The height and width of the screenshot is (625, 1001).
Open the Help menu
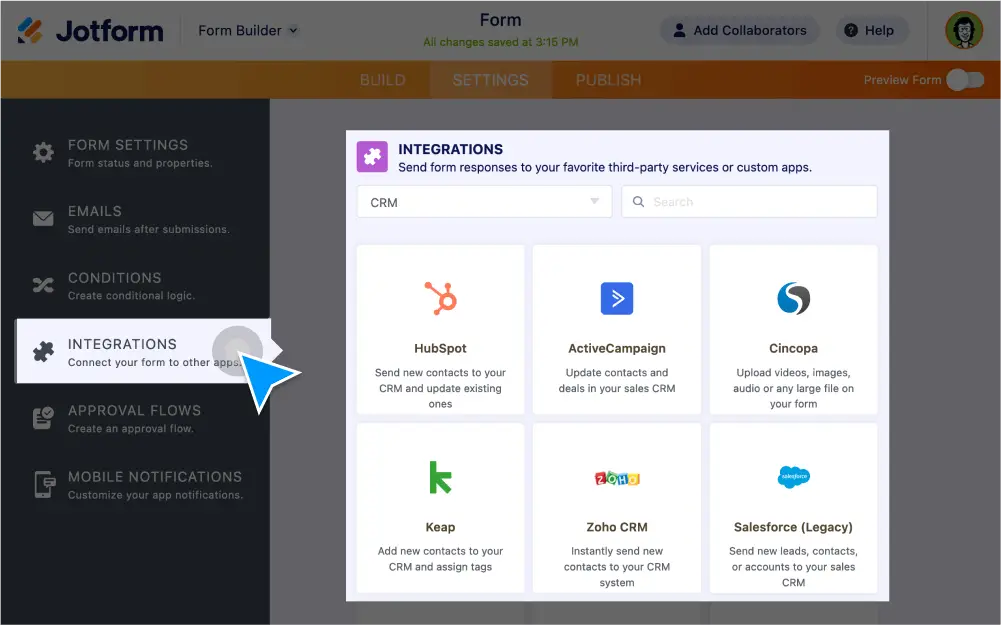(x=870, y=30)
